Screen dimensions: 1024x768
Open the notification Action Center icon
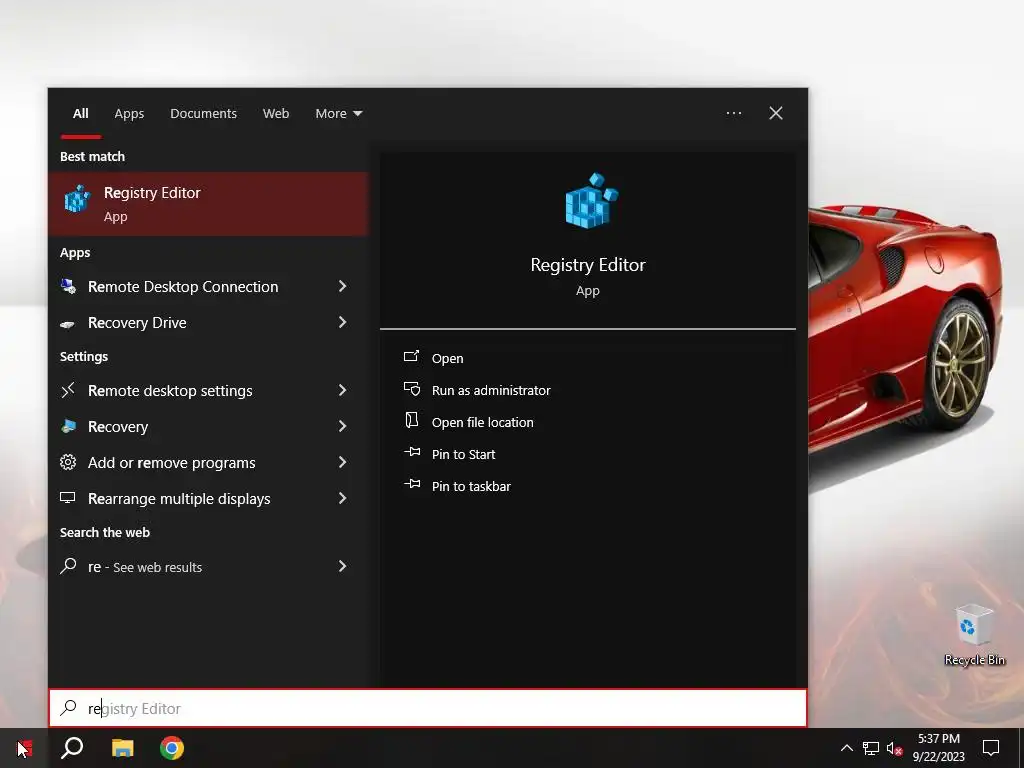pyautogui.click(x=991, y=748)
